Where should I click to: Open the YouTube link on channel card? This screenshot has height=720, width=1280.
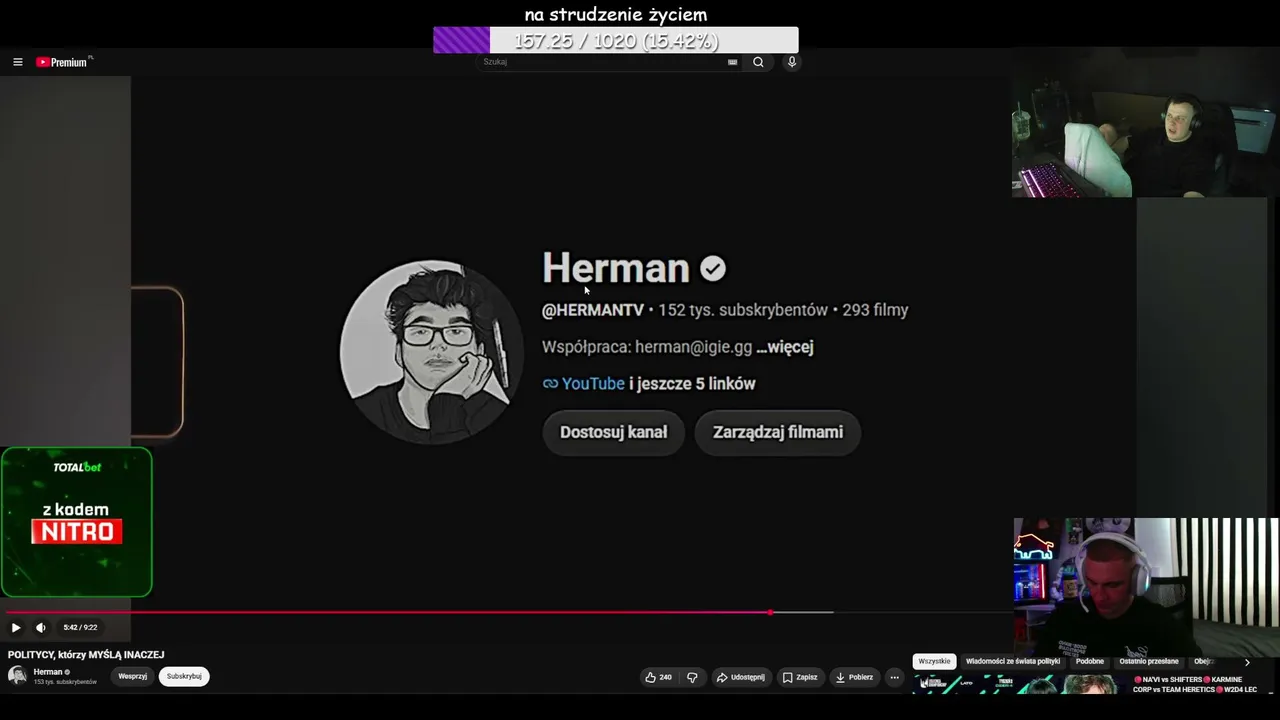(x=593, y=384)
